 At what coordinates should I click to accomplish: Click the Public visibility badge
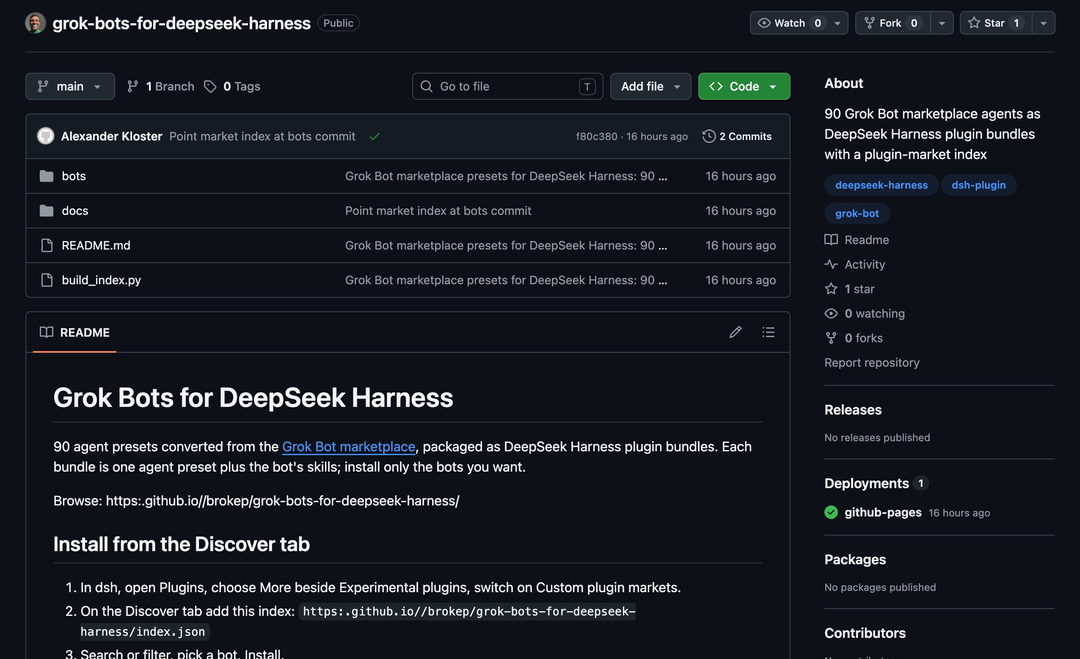pyautogui.click(x=338, y=23)
